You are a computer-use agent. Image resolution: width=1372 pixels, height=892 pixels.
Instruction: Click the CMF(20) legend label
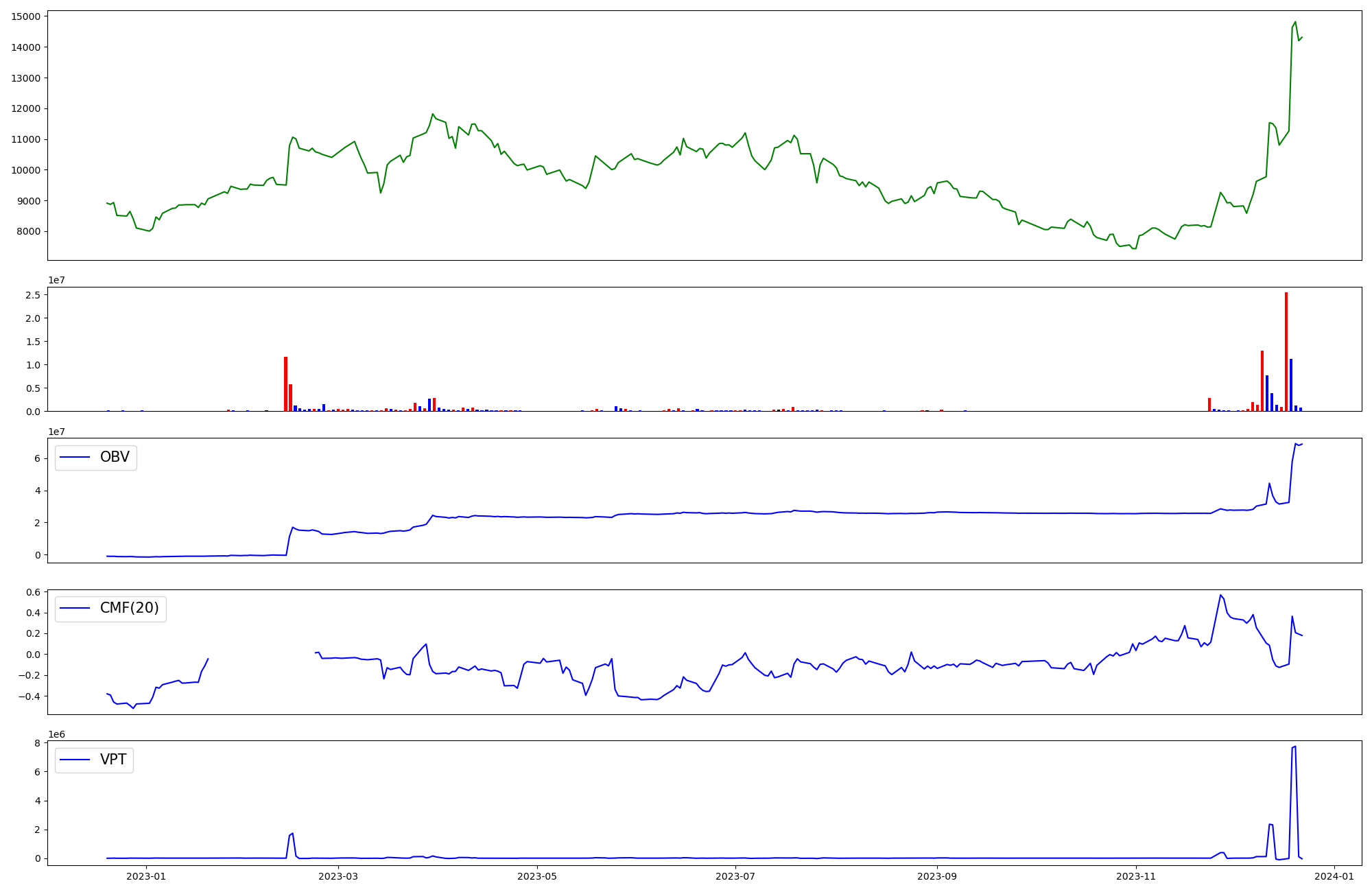[x=129, y=609]
